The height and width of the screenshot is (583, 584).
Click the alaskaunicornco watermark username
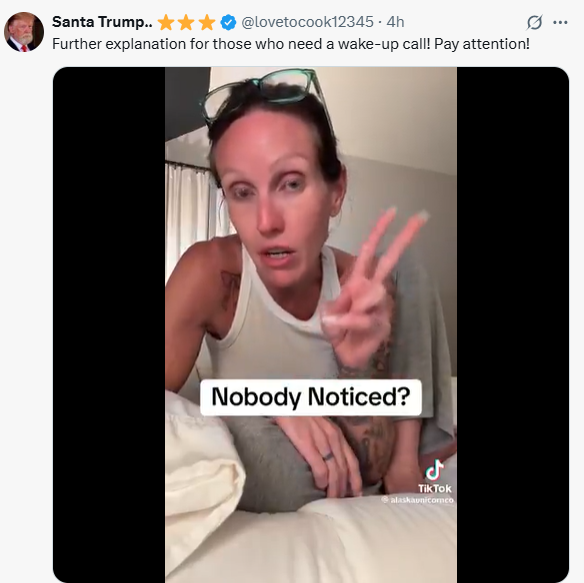418,500
